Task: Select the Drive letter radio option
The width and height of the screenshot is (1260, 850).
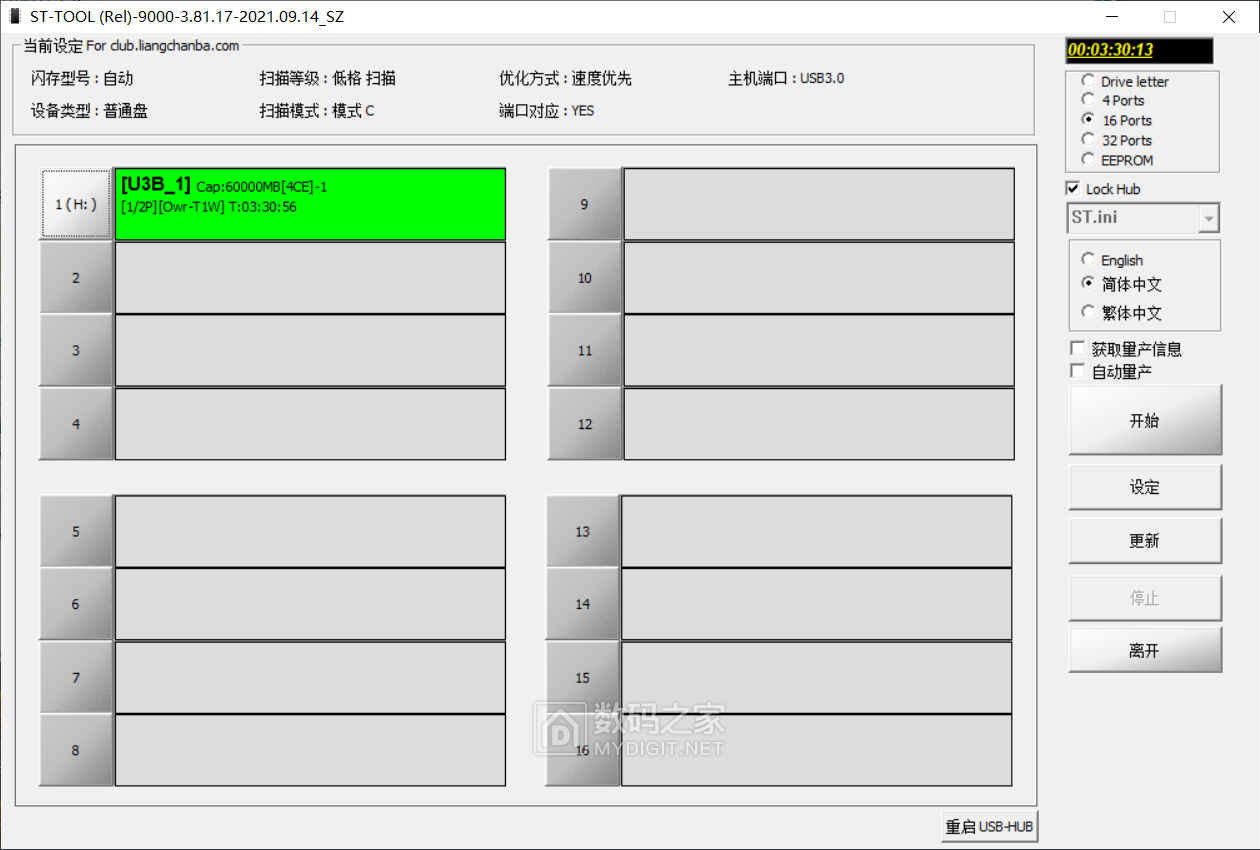Action: pos(1088,81)
